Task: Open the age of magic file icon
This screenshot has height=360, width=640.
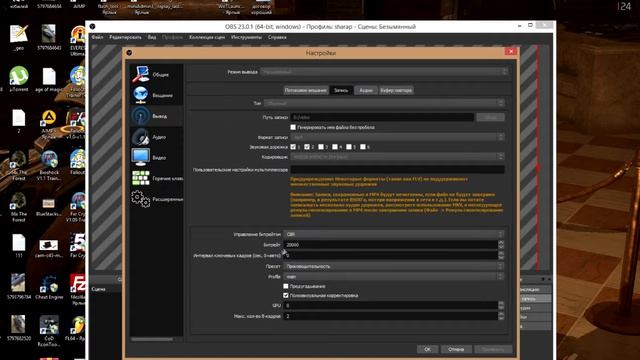Action: [49, 79]
